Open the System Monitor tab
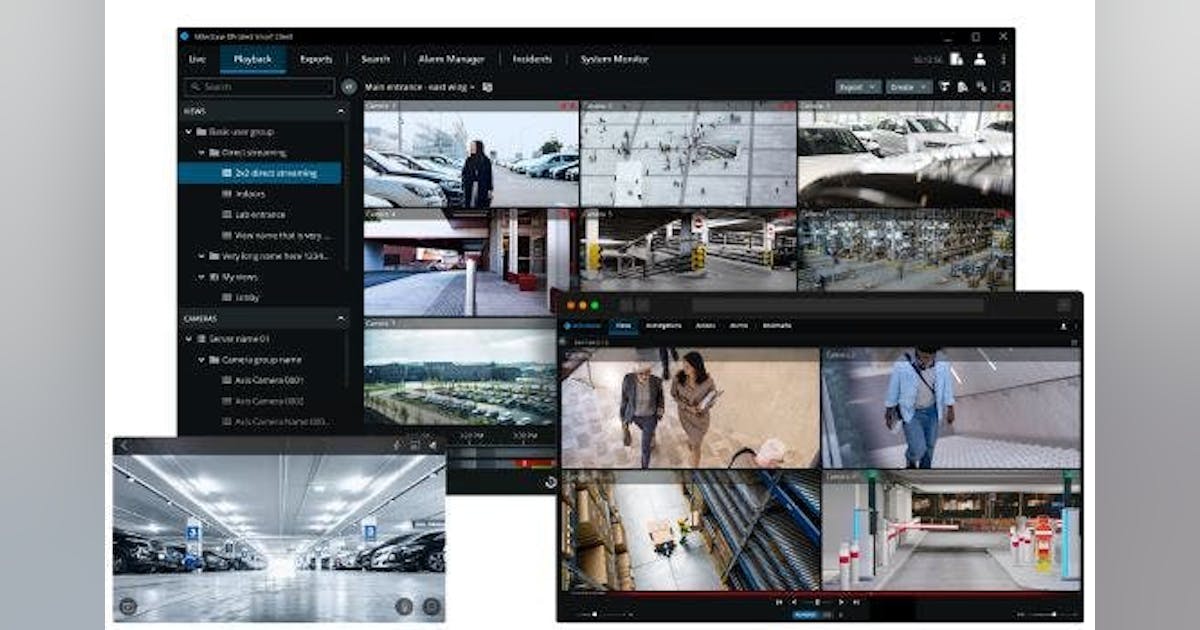The height and width of the screenshot is (630, 1200). (614, 59)
